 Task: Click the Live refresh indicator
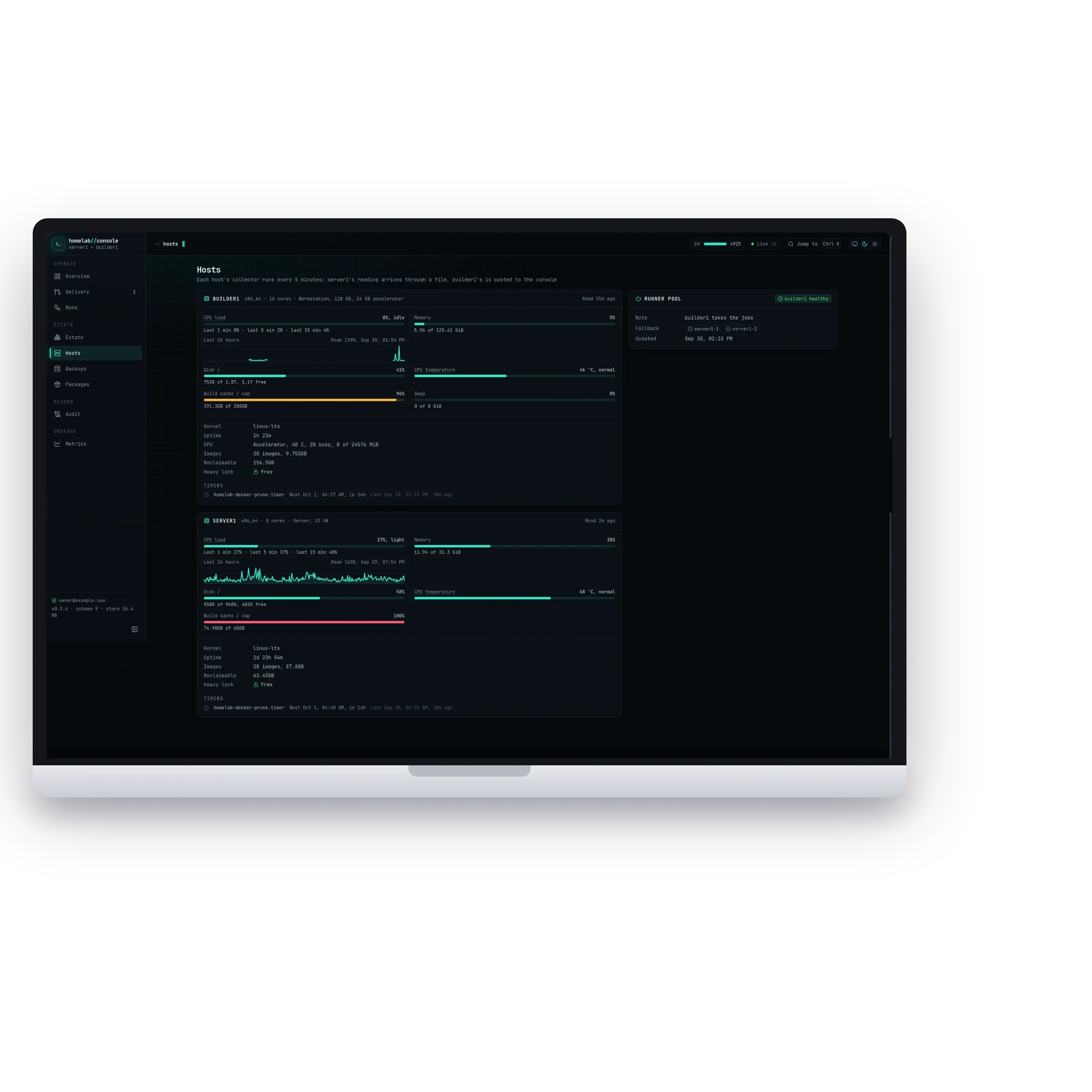pyautogui.click(x=764, y=244)
